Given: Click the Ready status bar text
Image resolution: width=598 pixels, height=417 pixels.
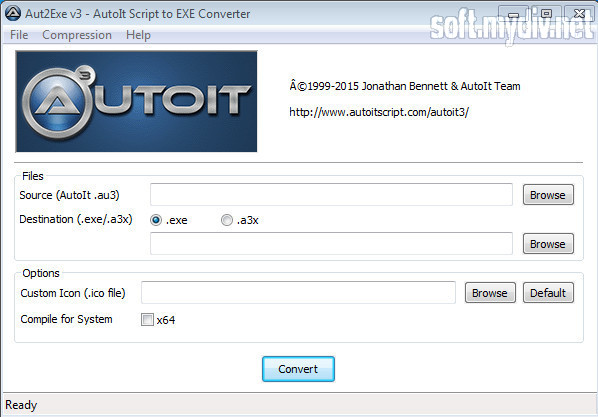Looking at the screenshot, I should pos(21,405).
